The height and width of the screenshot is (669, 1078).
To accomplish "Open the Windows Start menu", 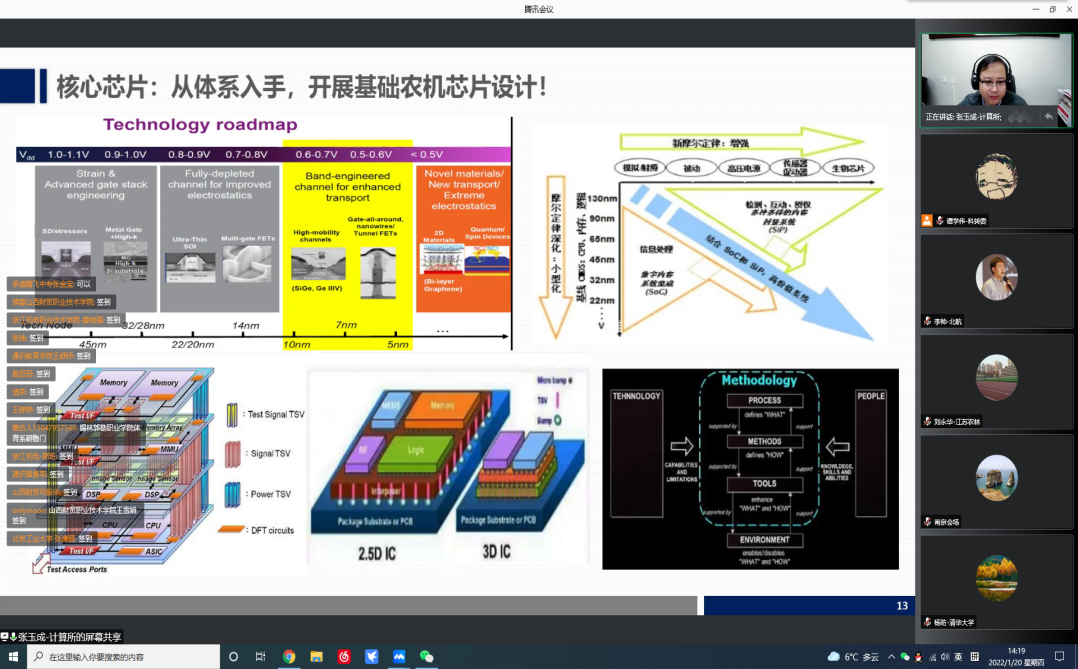I will (11, 657).
